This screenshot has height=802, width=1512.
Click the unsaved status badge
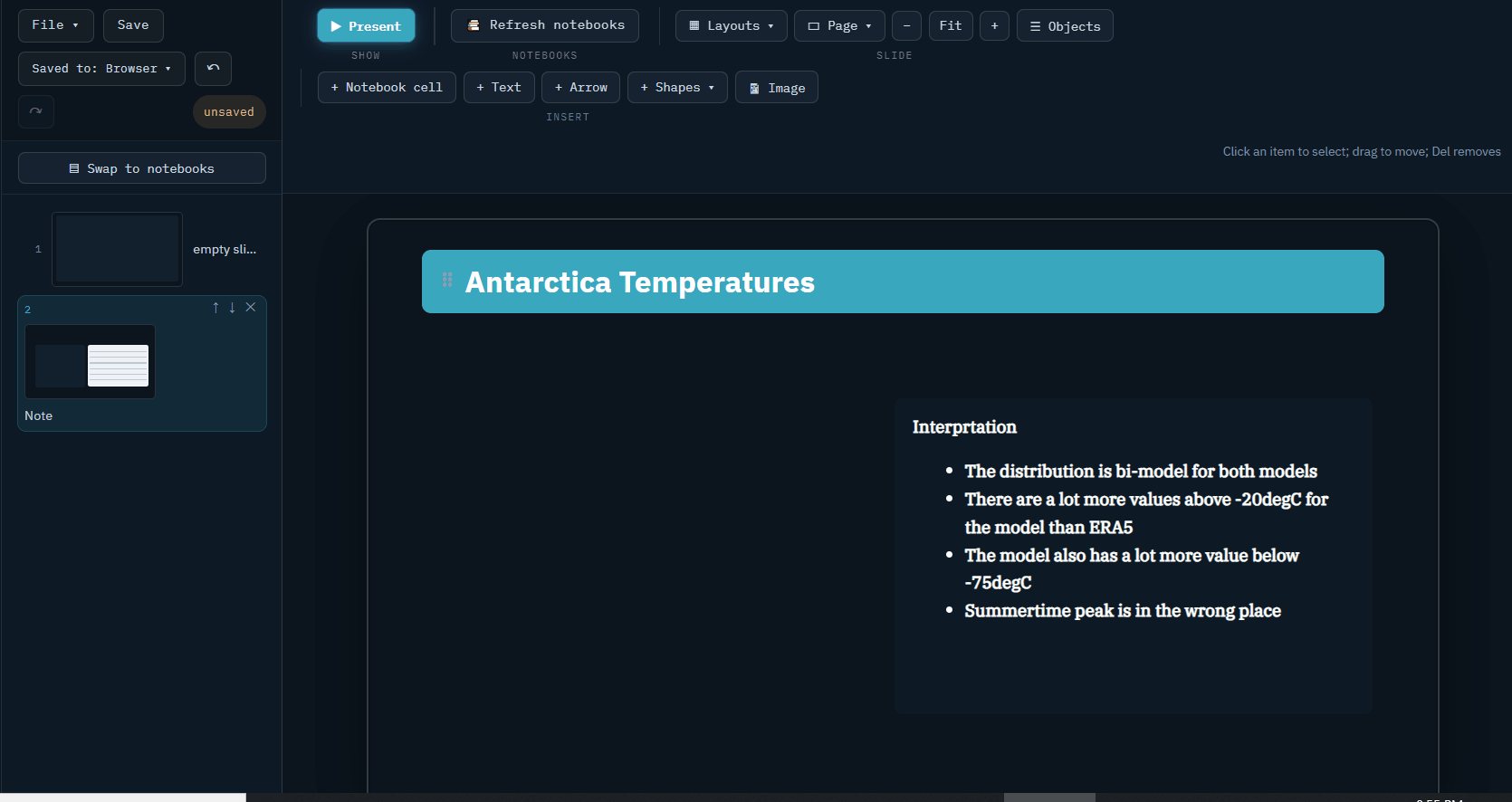(229, 112)
